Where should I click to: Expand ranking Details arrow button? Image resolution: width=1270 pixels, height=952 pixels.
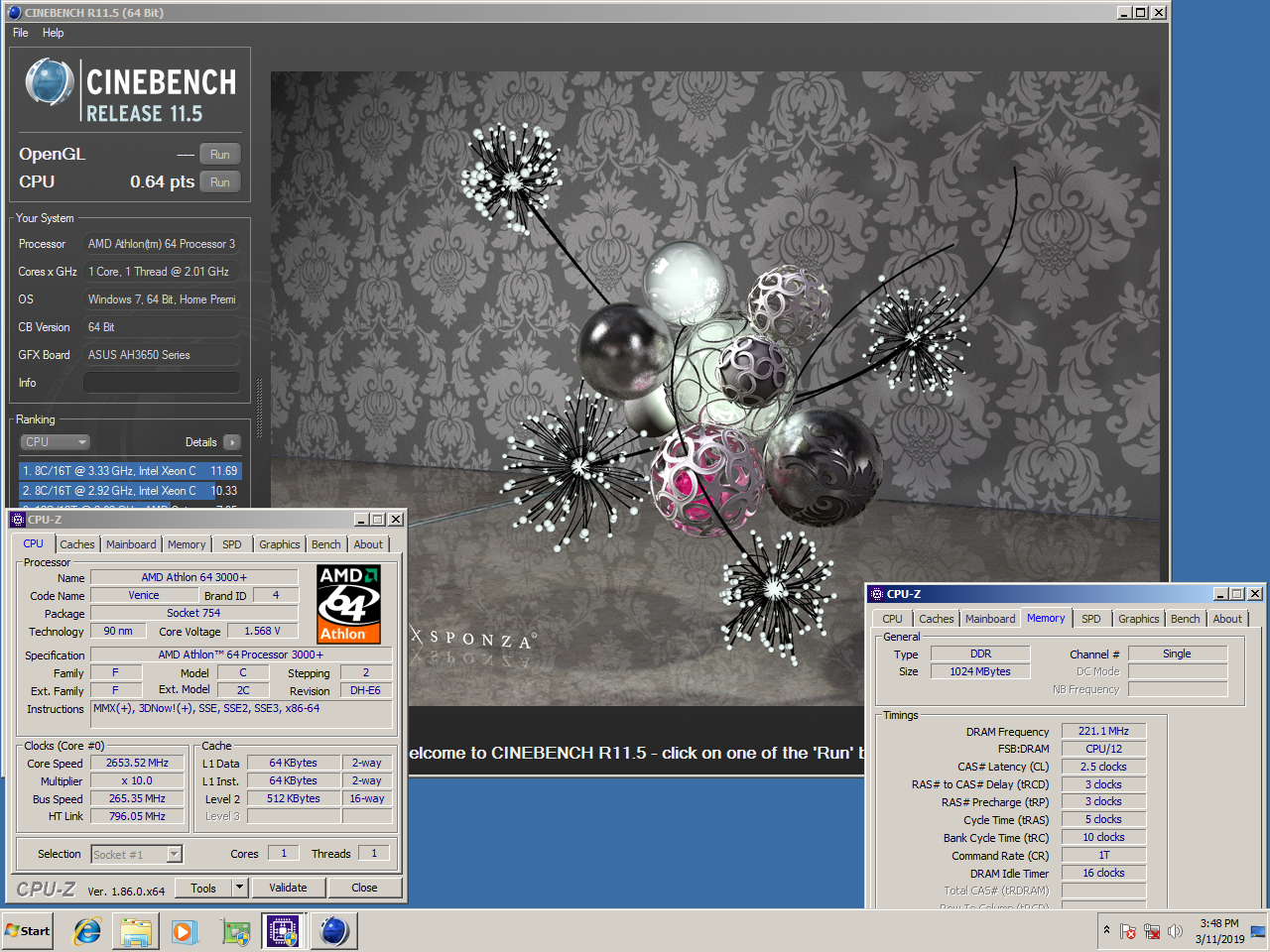pos(232,442)
